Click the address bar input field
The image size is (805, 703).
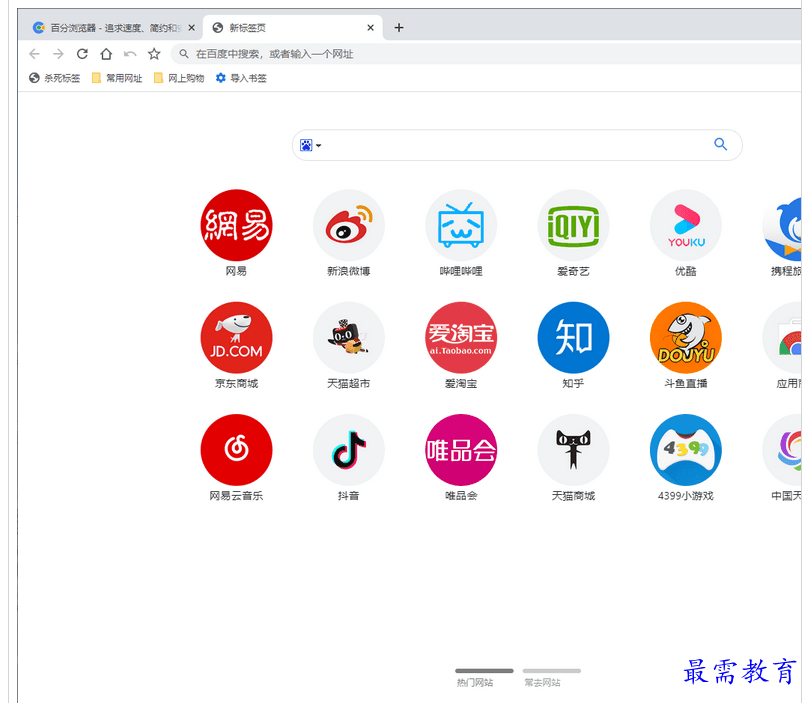coord(450,54)
